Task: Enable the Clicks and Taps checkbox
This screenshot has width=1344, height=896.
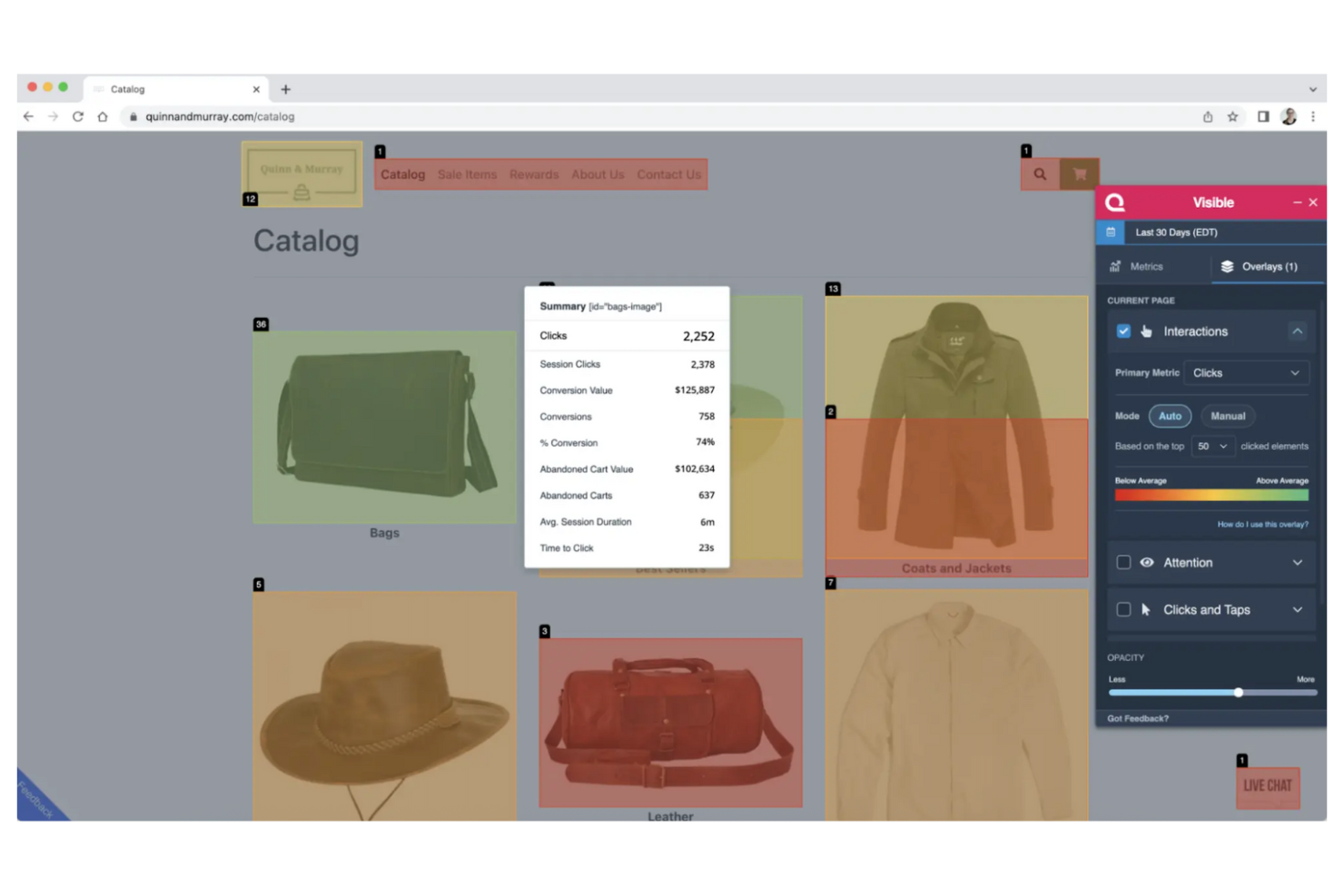Action: coord(1123,609)
